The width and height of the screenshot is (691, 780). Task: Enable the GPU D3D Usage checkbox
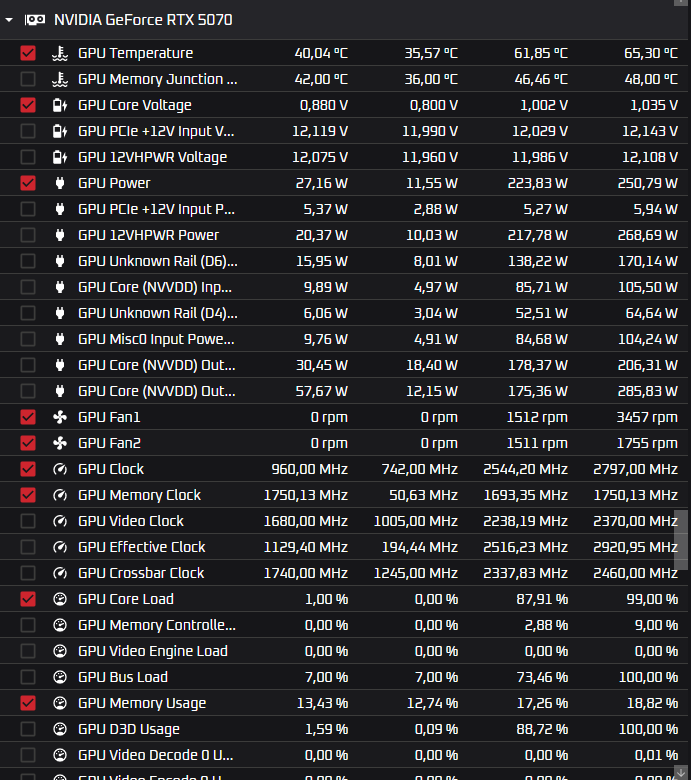point(28,729)
